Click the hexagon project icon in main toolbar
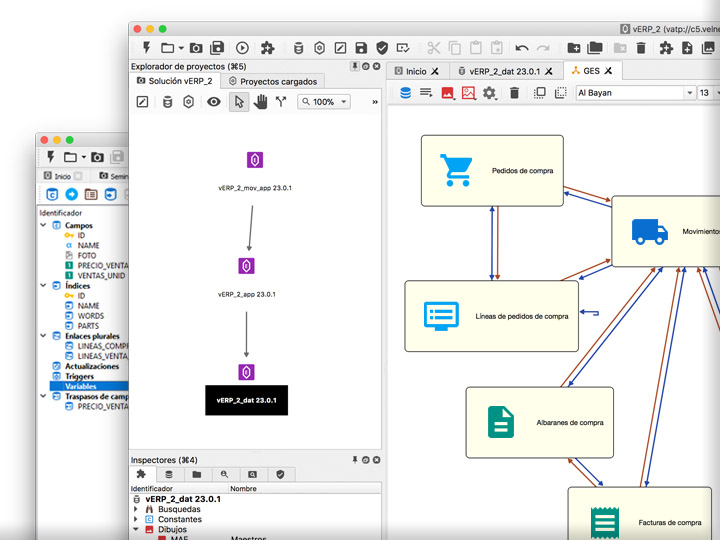This screenshot has height=540, width=720. coord(320,48)
